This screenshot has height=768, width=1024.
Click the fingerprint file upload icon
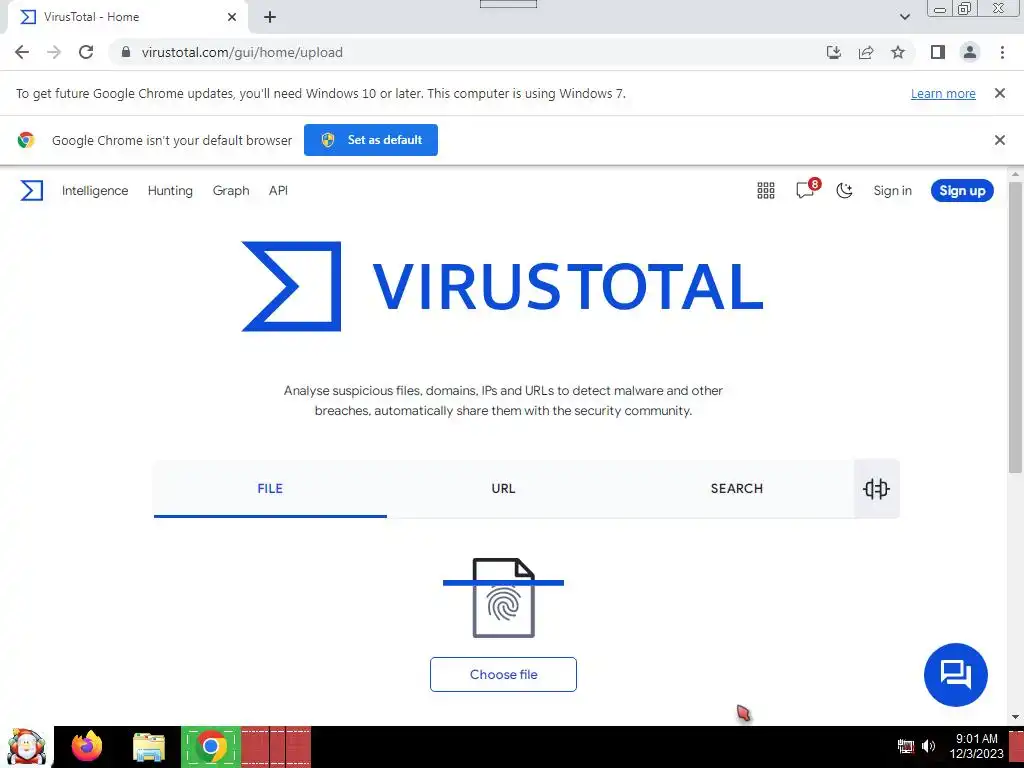504,598
